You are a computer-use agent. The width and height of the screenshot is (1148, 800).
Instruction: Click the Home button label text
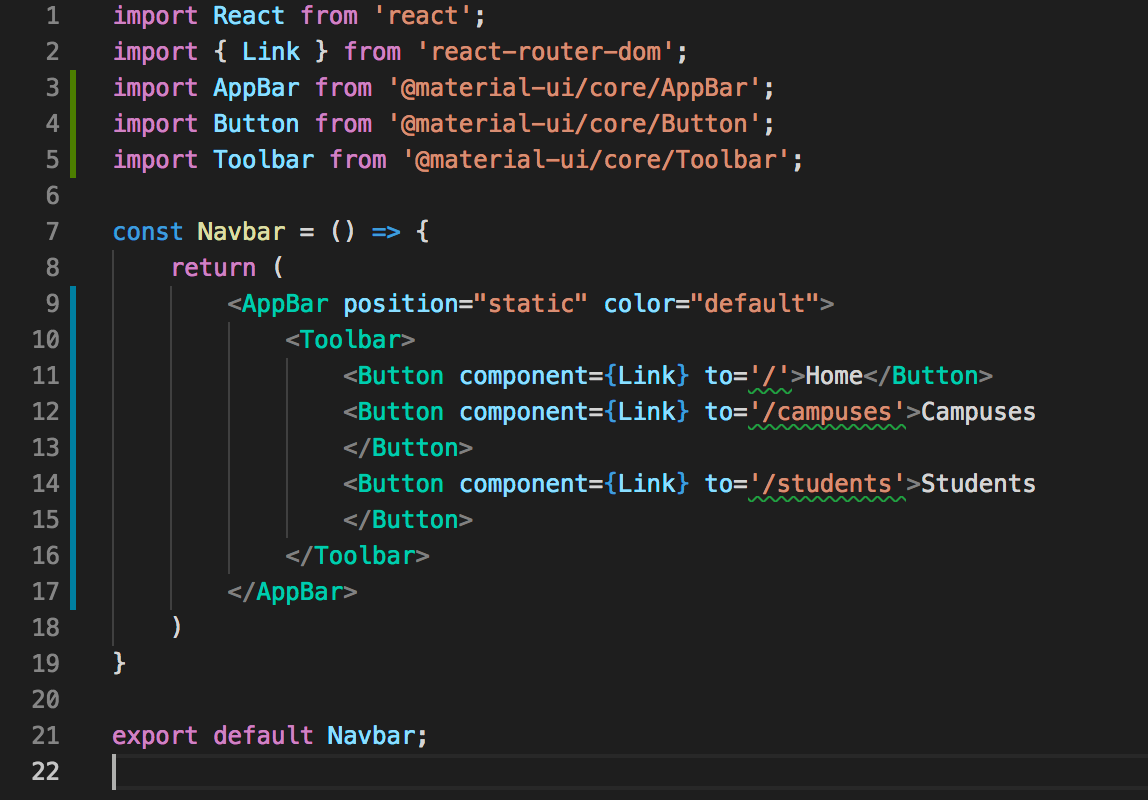point(835,375)
